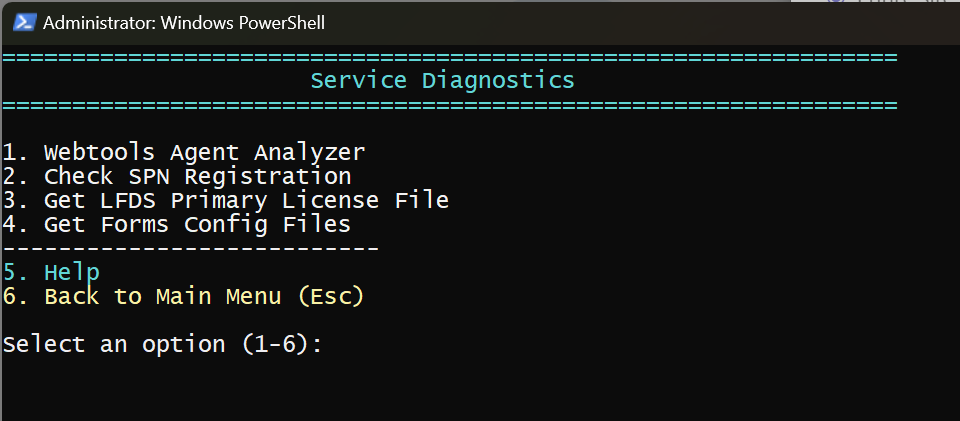The width and height of the screenshot is (960, 421).
Task: Click the top equals-sign separator line
Action: click(x=450, y=58)
